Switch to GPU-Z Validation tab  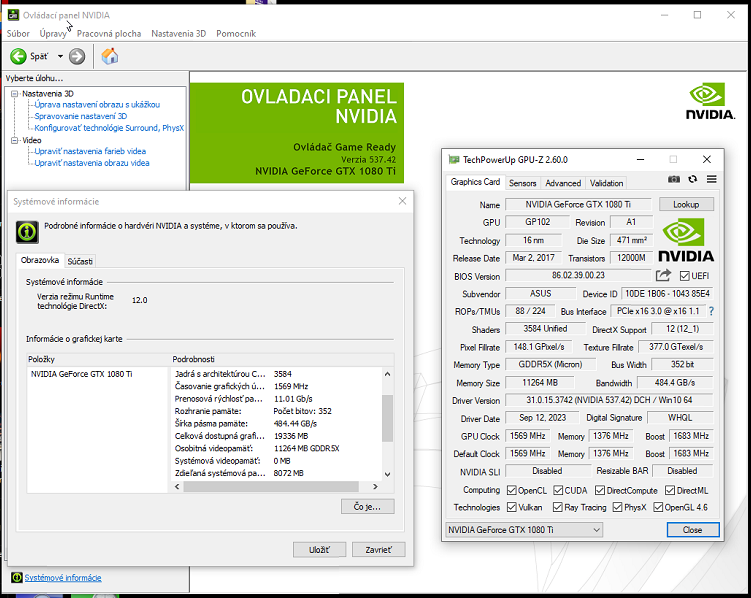coord(606,183)
